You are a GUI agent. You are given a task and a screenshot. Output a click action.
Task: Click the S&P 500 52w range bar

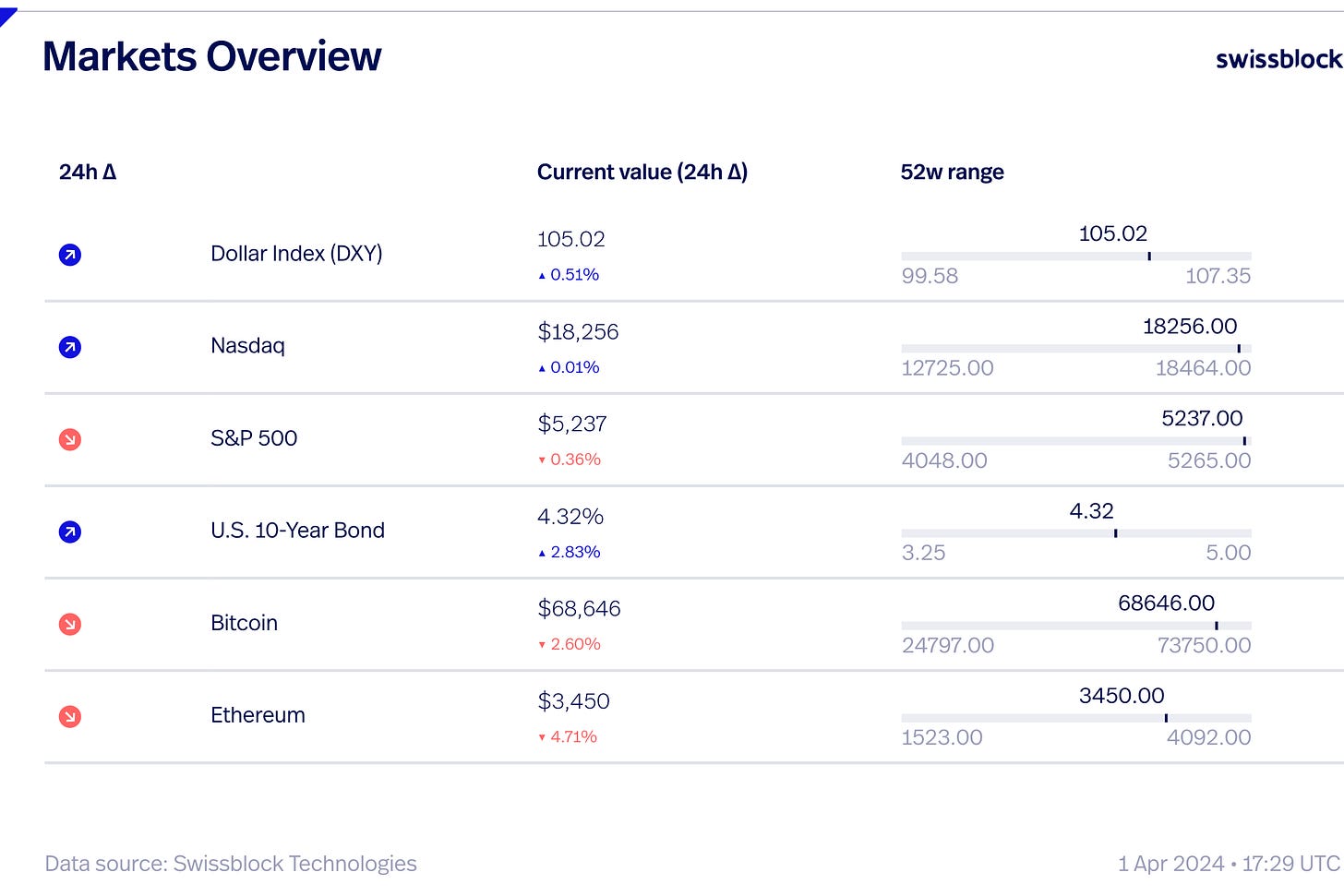point(1076,441)
